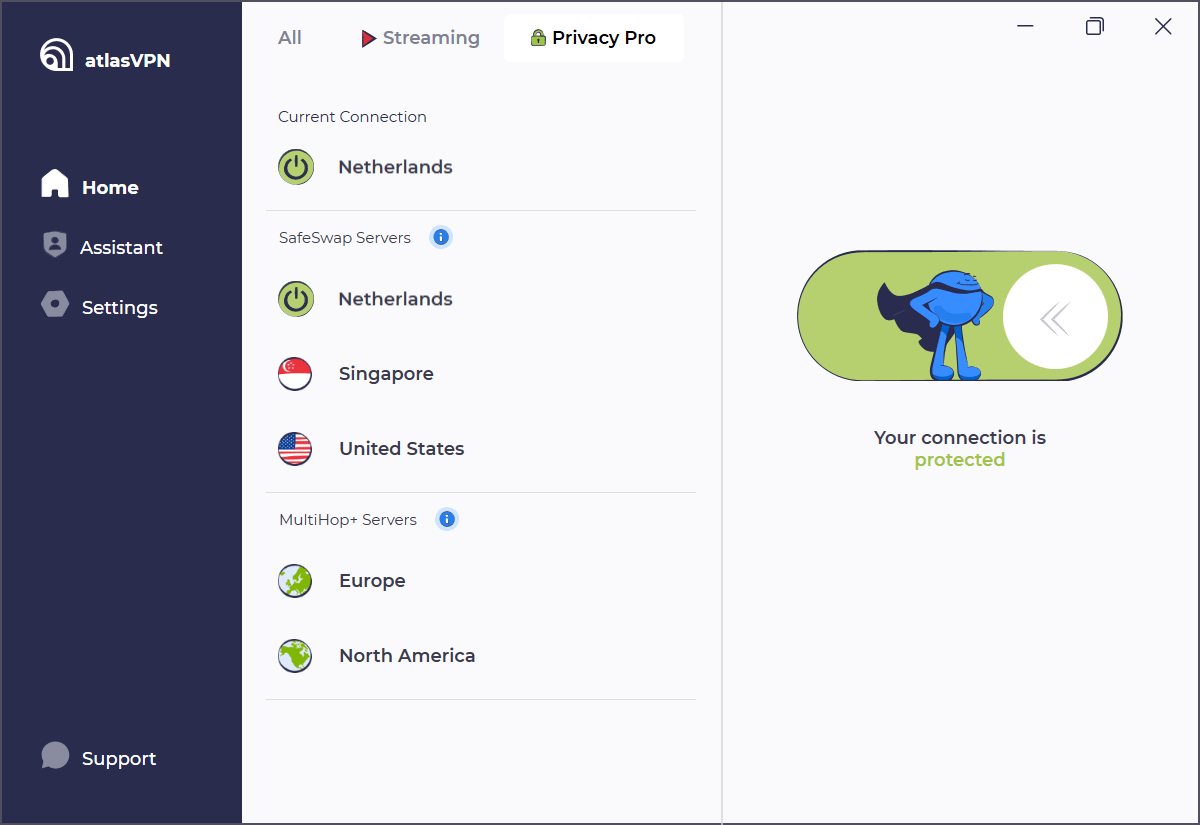
Task: Click the North America globe icon
Action: pyautogui.click(x=295, y=656)
